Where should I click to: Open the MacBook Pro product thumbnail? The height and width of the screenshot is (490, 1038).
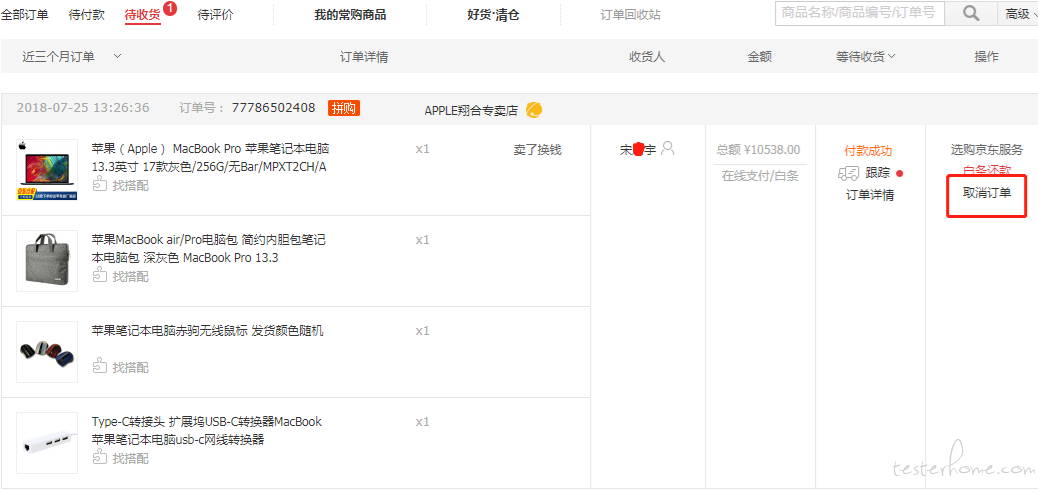pos(47,170)
